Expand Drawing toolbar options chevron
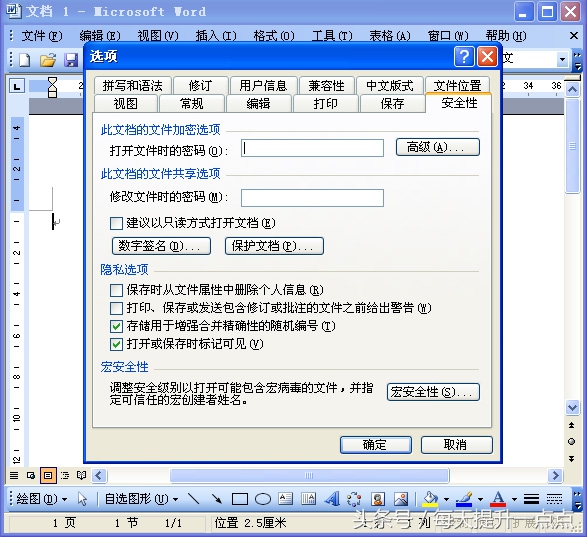The image size is (587, 537). [x=577, y=500]
